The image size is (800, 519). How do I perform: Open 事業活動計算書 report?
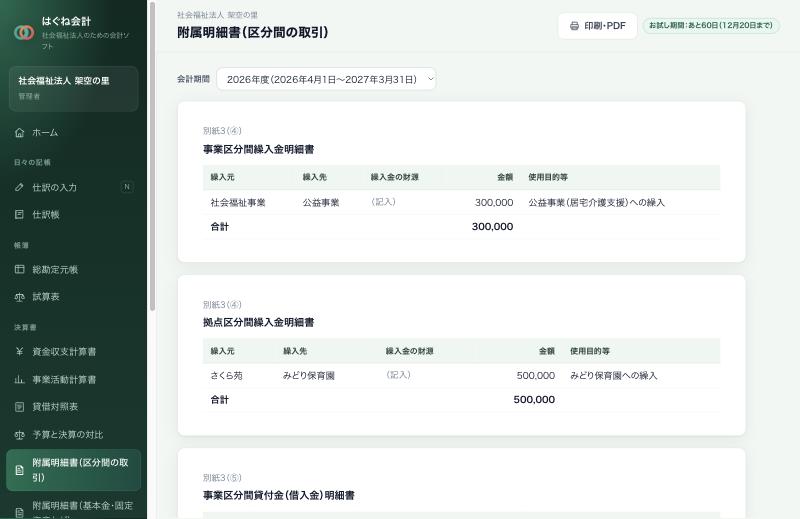coord(73,379)
